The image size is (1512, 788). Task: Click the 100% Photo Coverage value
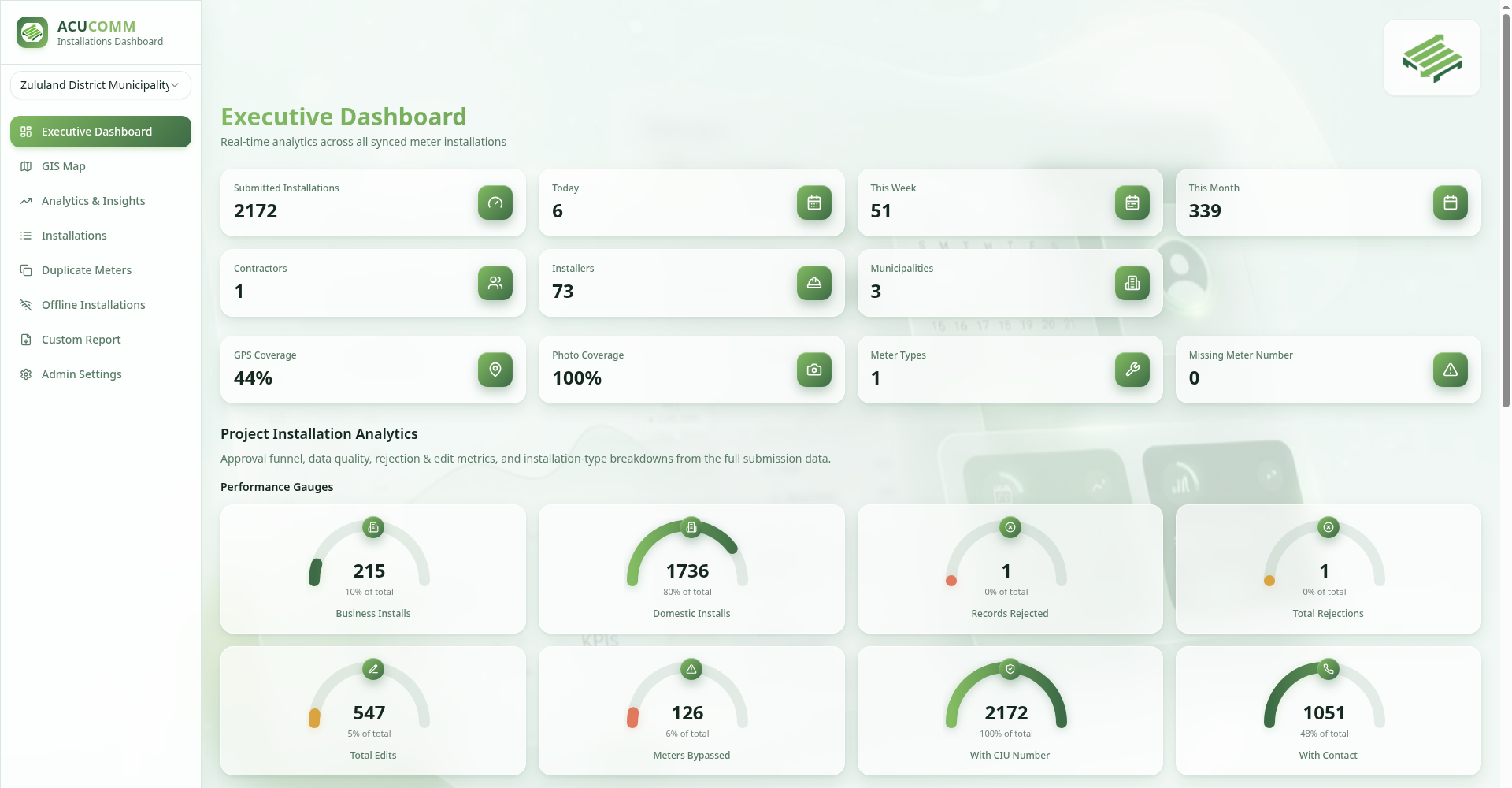pos(576,378)
